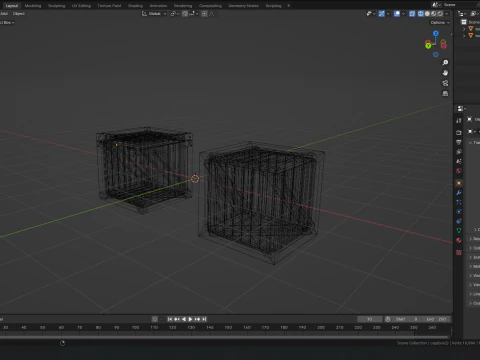Switch to the Rendering workspace tab
This screenshot has width=480, height=360.
pos(183,6)
